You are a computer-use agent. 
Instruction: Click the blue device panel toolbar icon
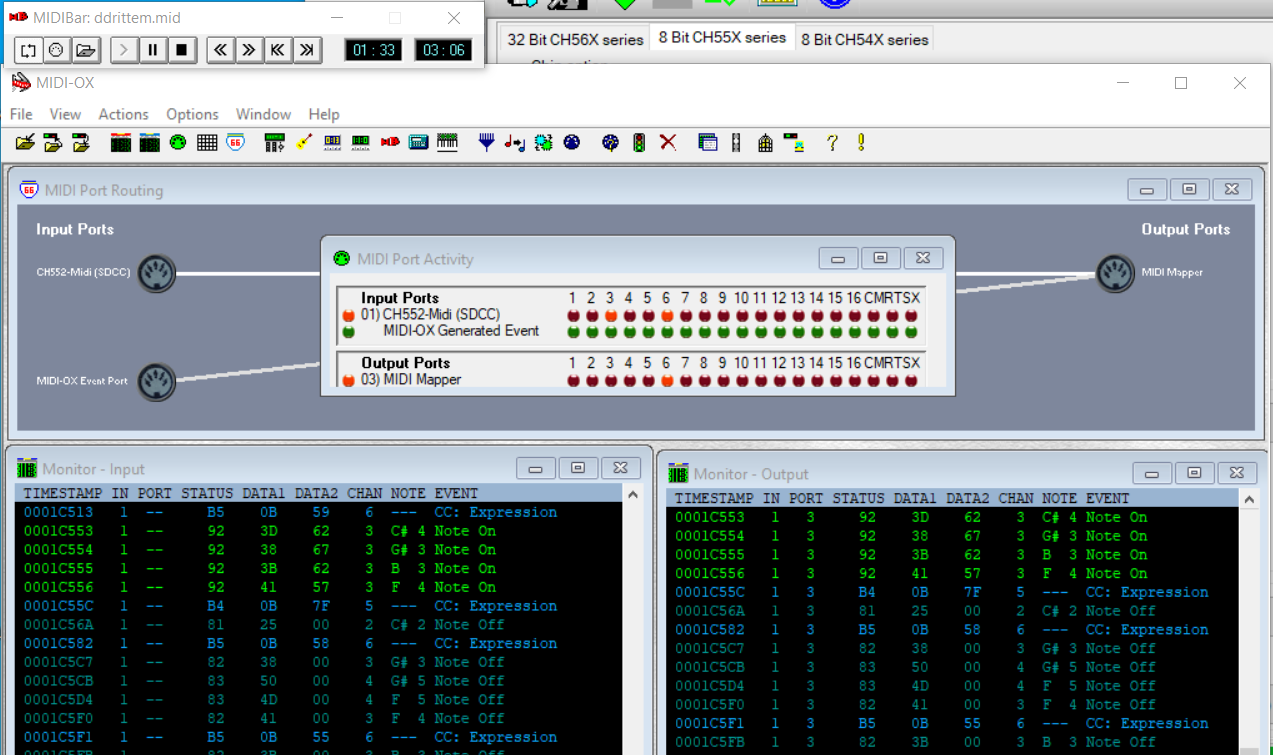click(x=419, y=143)
